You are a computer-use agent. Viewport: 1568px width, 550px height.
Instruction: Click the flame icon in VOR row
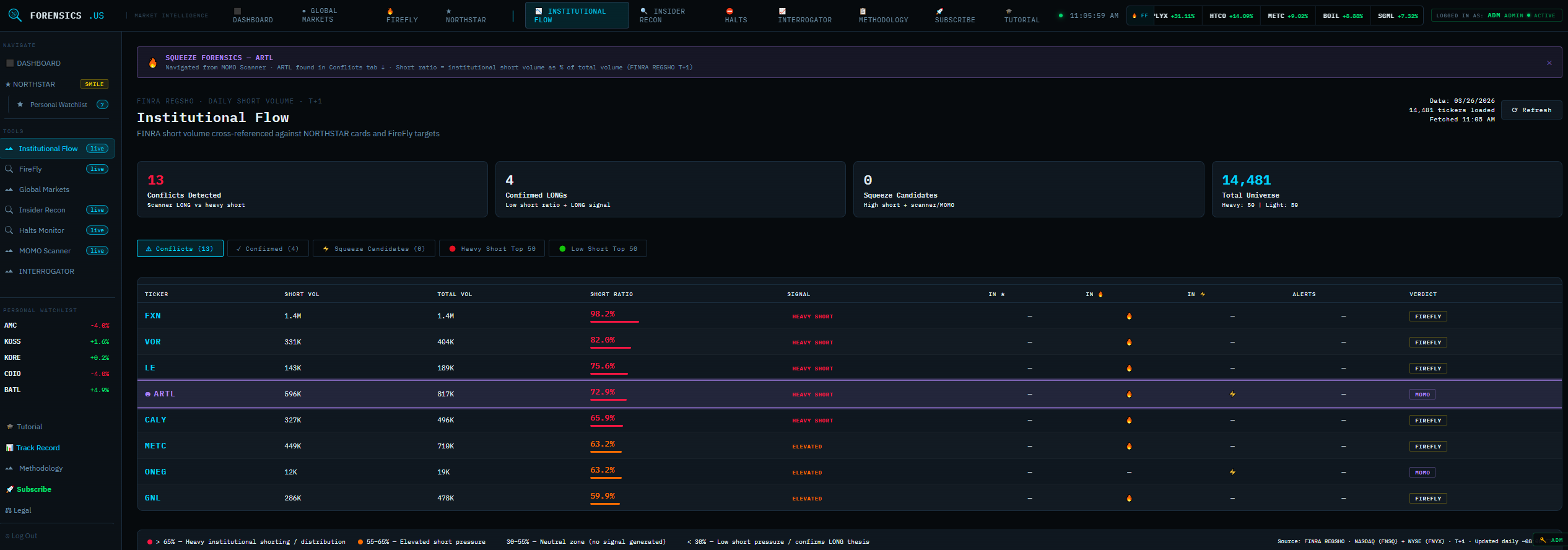(x=1129, y=343)
